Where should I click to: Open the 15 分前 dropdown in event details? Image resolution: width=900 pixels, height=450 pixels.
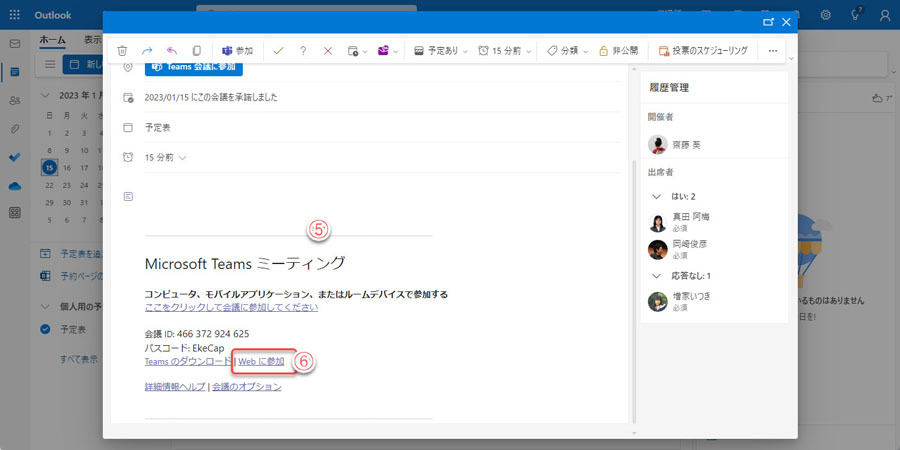[165, 157]
